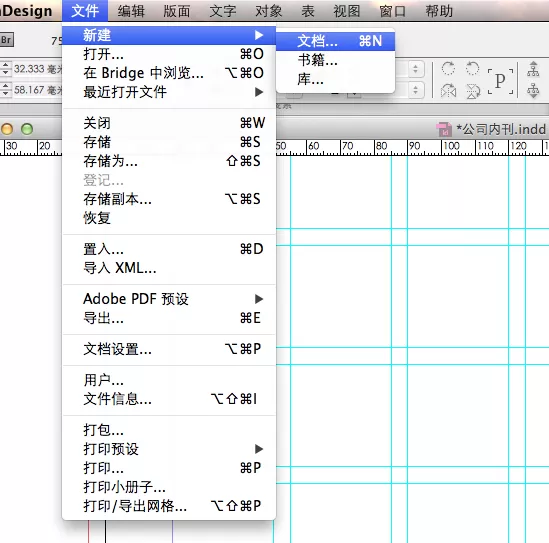Click the Select Container icon
The image size is (549, 543).
[x=533, y=68]
